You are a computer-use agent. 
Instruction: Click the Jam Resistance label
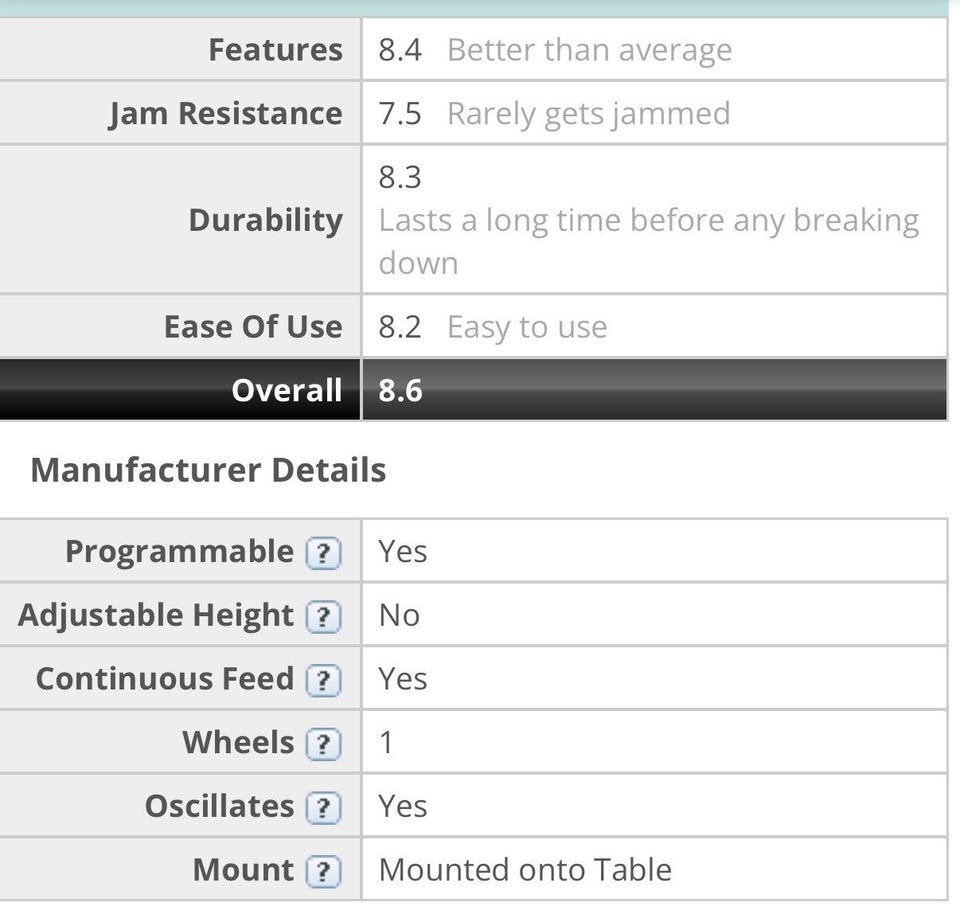[x=226, y=114]
